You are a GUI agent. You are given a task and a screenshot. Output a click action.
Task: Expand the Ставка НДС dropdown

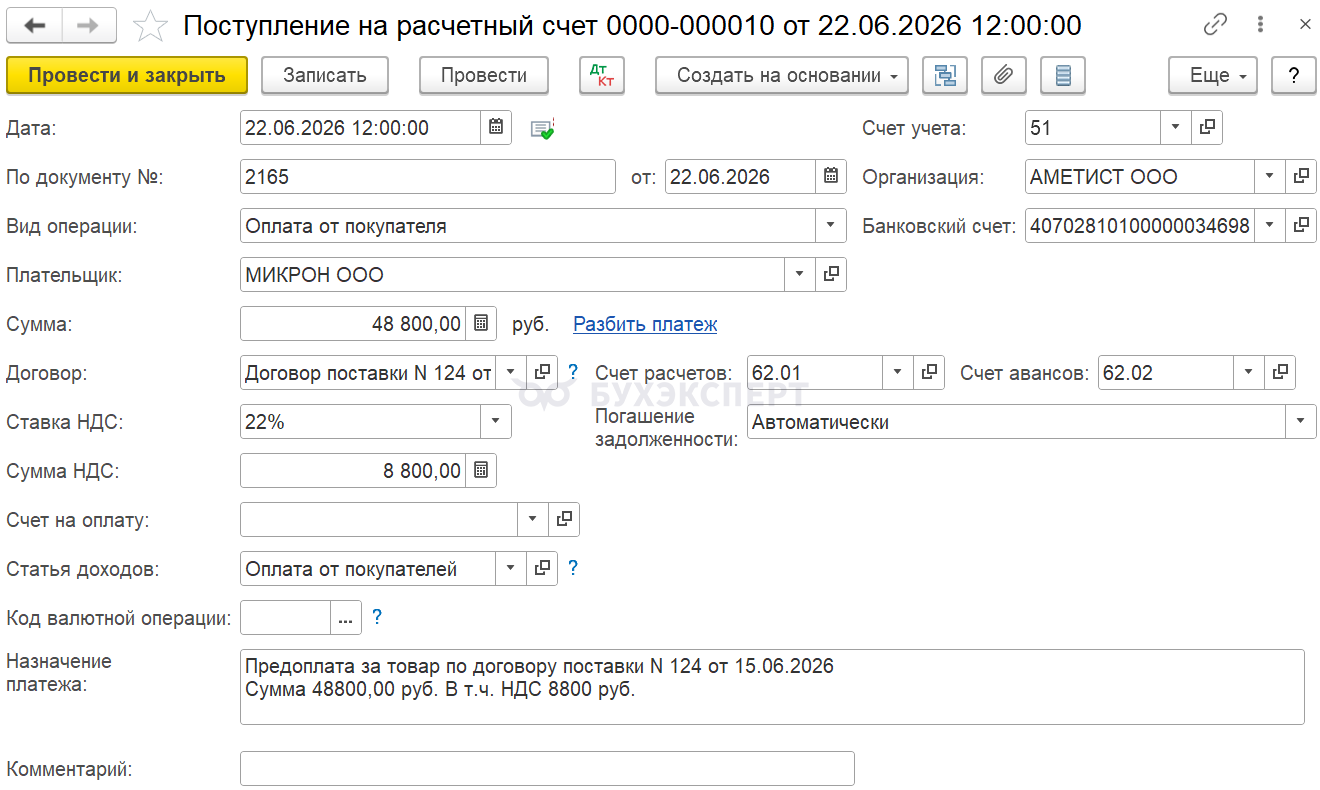[496, 422]
